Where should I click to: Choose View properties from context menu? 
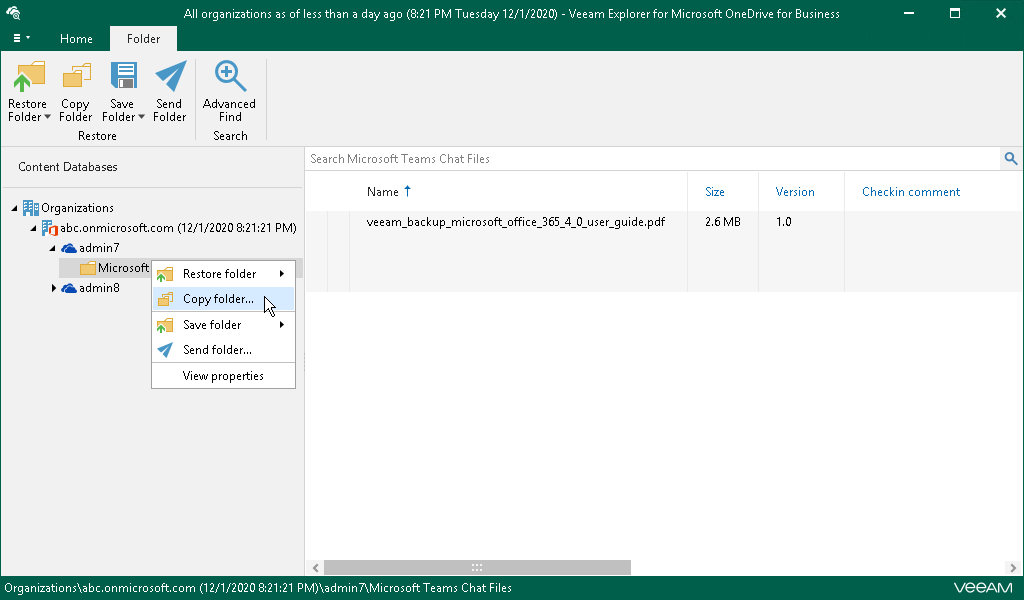tap(223, 376)
